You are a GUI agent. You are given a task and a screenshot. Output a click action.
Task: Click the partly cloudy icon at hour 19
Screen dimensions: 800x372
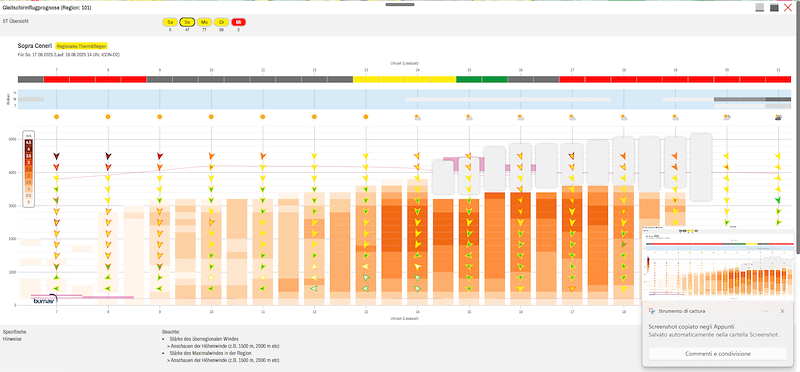tap(676, 117)
